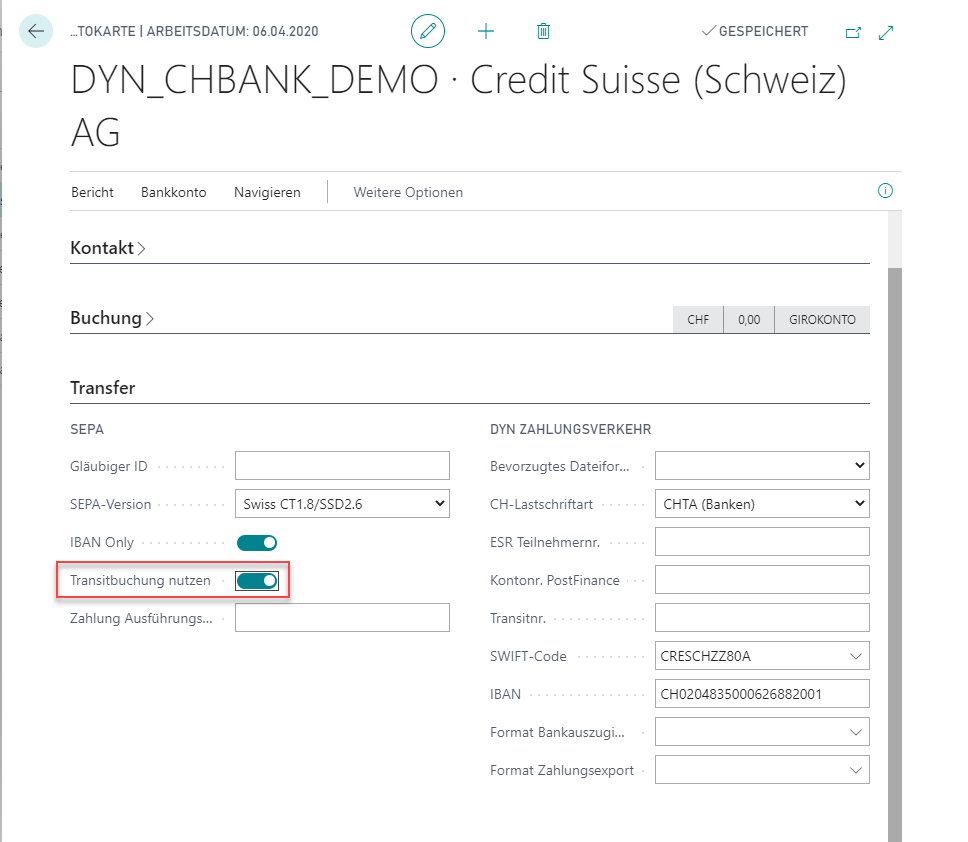Click the IBAN input field
The height and width of the screenshot is (842, 968).
(761, 694)
